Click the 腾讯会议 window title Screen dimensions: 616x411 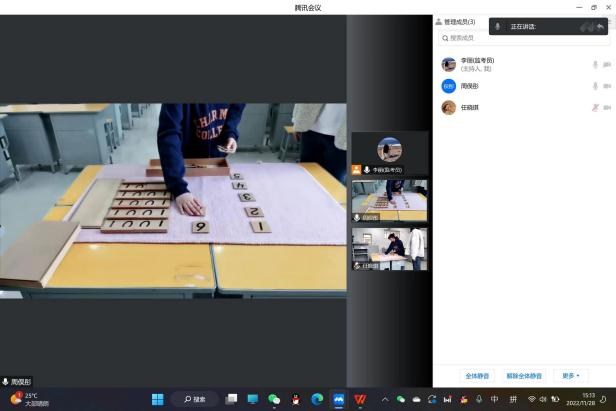[x=308, y=7]
